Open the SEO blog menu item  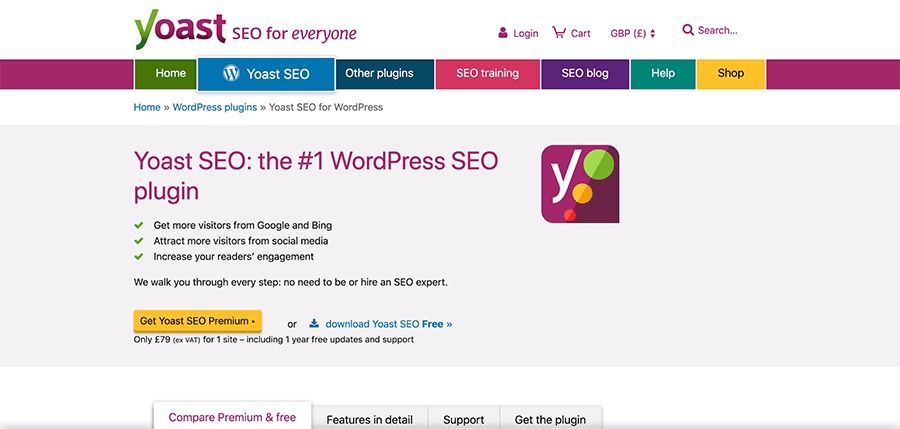(585, 74)
